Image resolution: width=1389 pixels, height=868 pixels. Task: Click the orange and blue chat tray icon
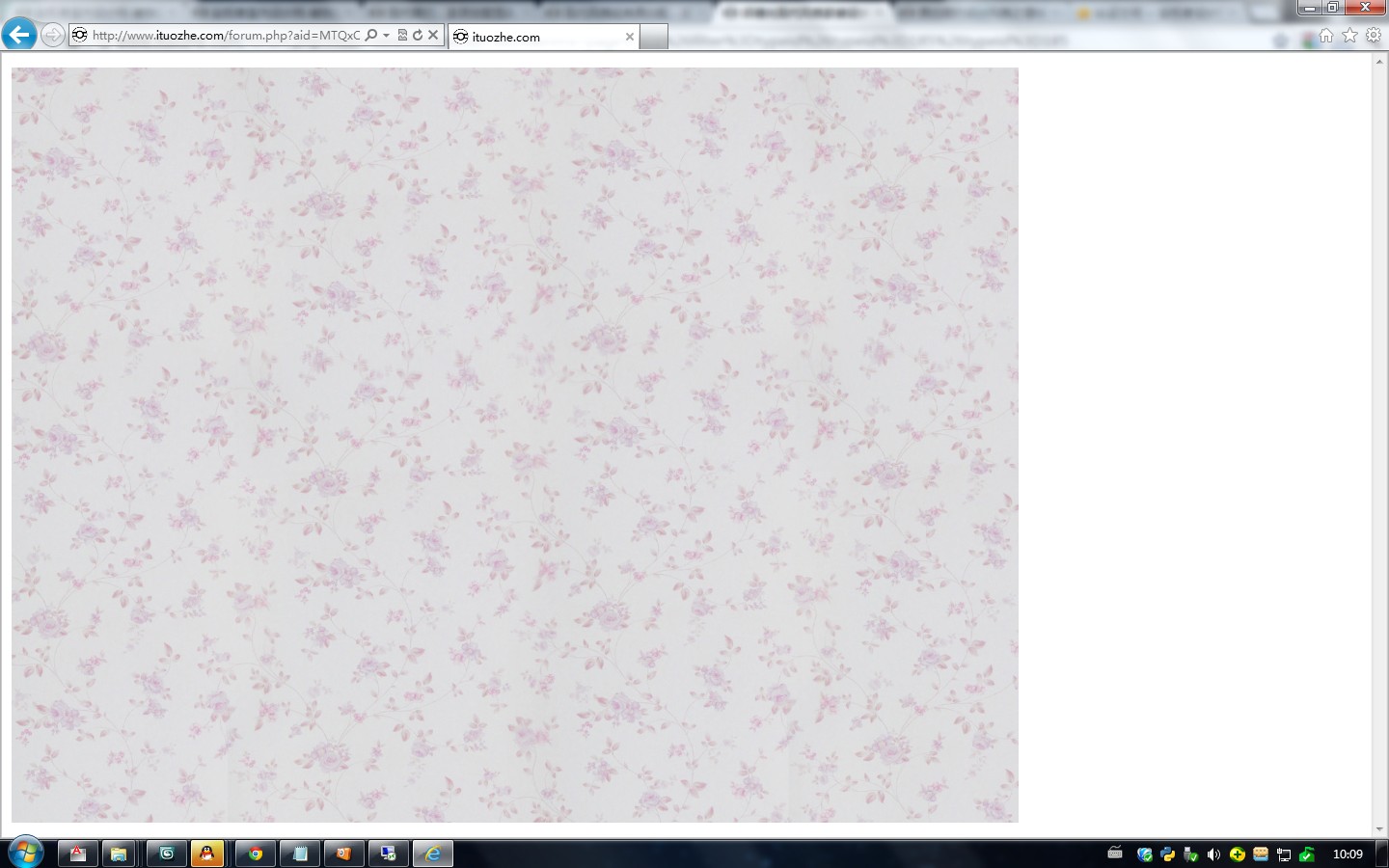pyautogui.click(x=1260, y=854)
